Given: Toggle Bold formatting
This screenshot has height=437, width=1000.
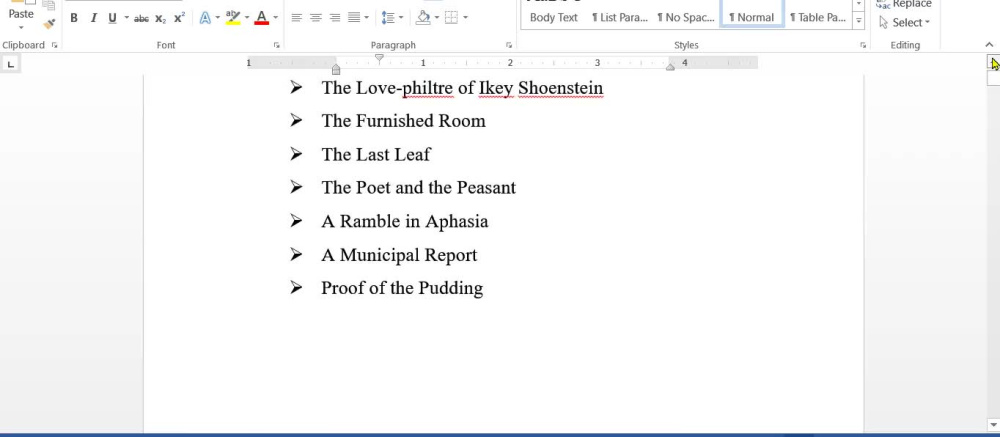Looking at the screenshot, I should (74, 18).
